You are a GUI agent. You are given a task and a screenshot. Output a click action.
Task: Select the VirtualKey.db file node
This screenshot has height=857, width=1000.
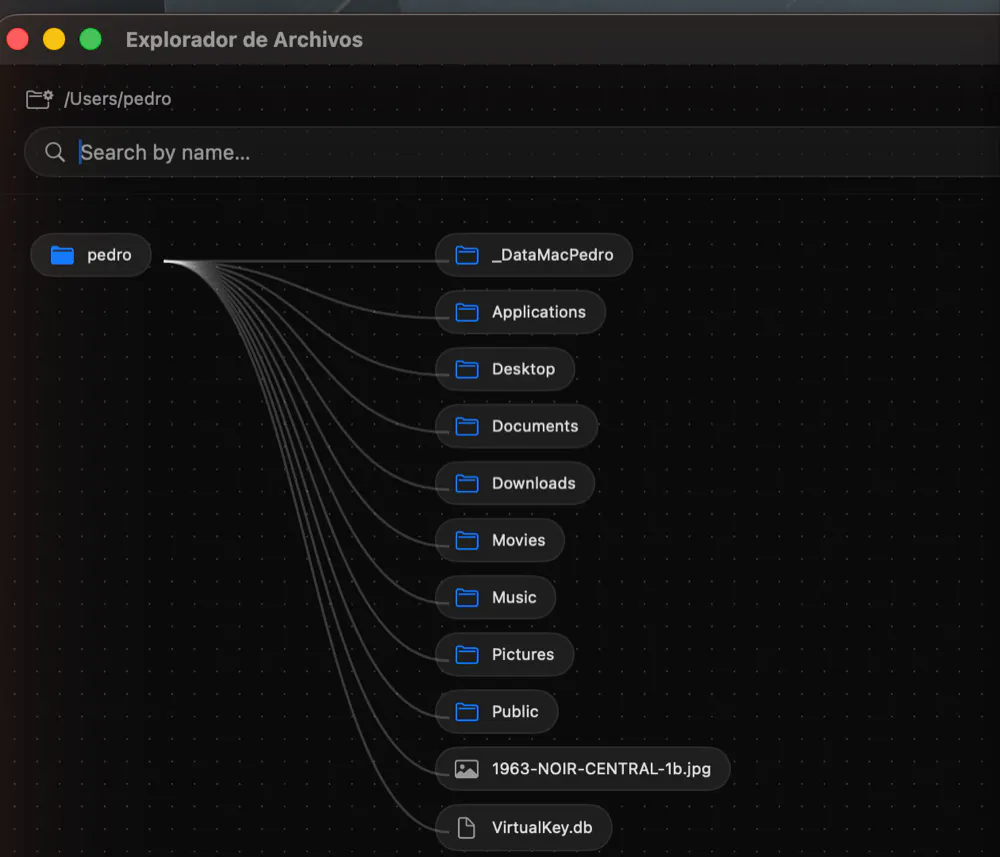click(524, 828)
